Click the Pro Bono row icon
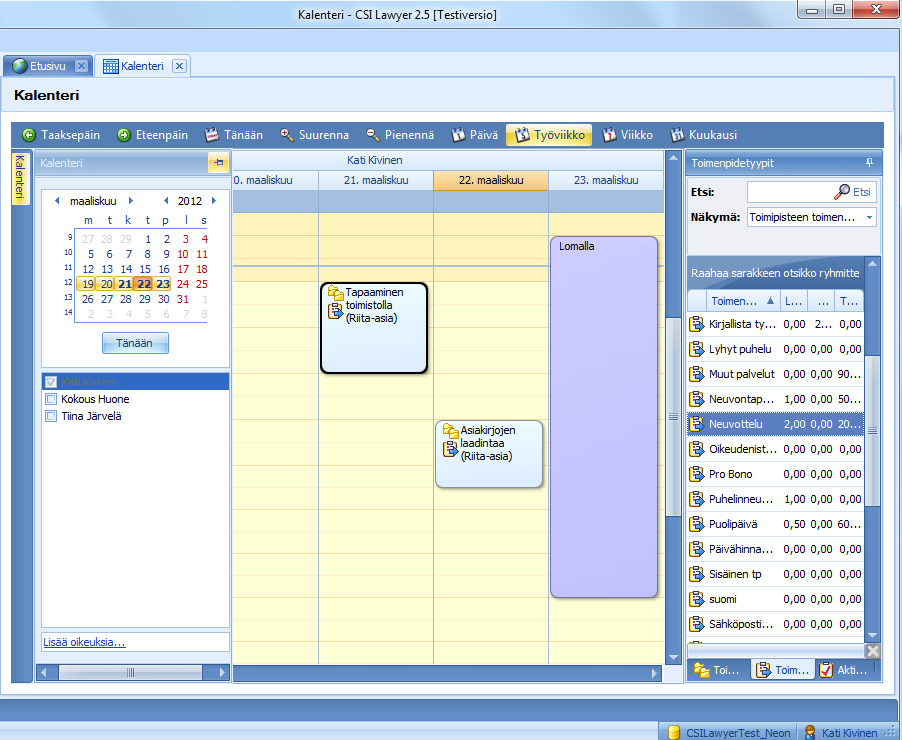The height and width of the screenshot is (740, 902). (x=697, y=474)
